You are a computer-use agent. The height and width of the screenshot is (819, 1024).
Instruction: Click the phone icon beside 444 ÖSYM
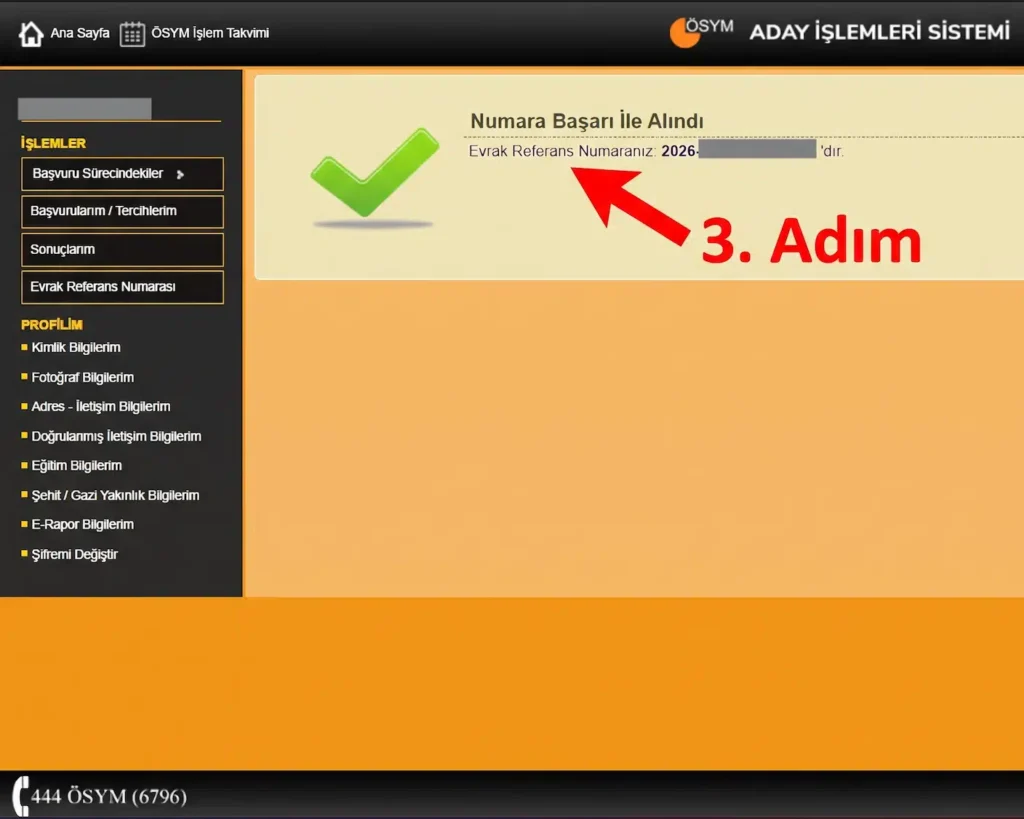tap(21, 796)
